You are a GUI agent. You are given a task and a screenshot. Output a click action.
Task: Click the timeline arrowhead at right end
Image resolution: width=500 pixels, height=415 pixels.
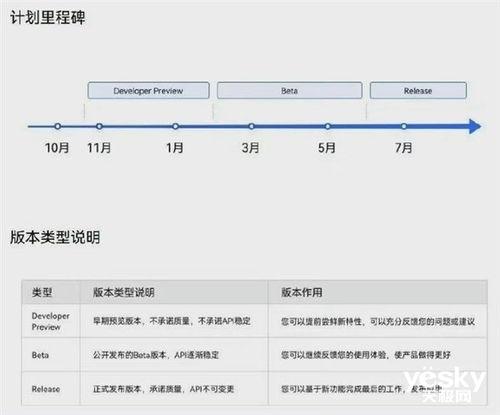[x=475, y=126]
